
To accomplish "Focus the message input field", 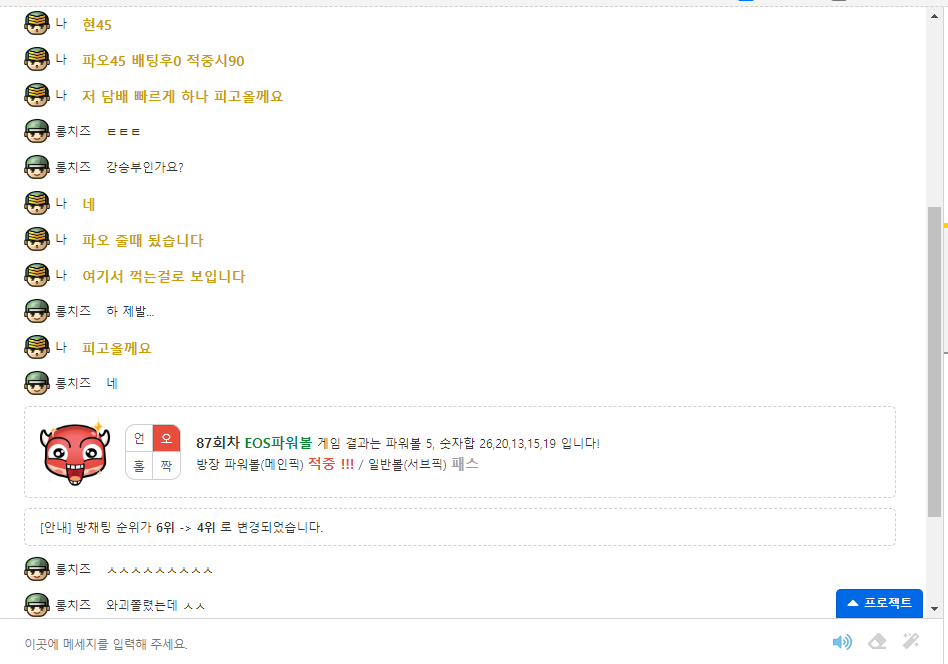I will point(417,643).
